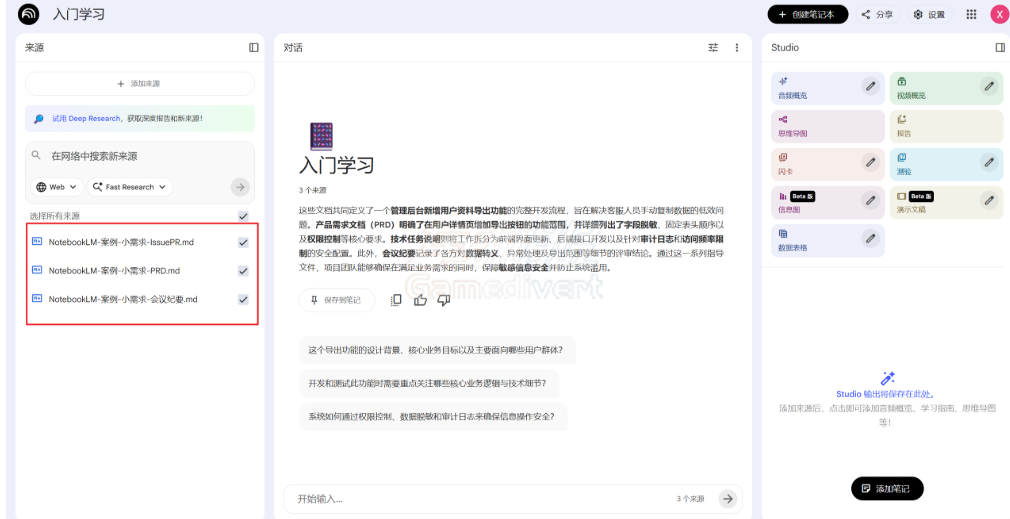1010x519 pixels.
Task: Customize the video overview with pencil icon
Action: coord(989,85)
